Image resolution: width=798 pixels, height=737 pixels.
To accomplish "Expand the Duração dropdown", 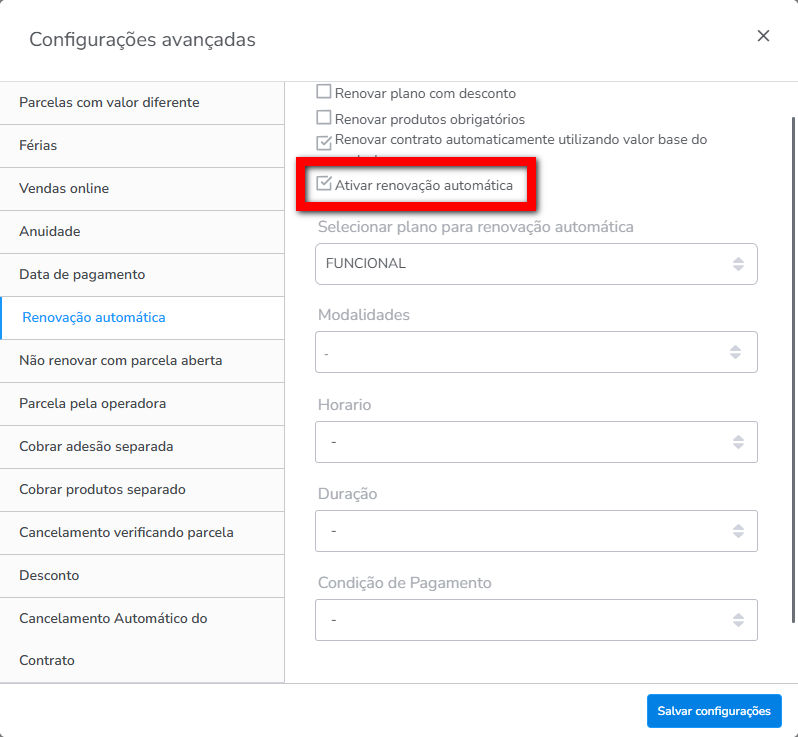I will (535, 531).
